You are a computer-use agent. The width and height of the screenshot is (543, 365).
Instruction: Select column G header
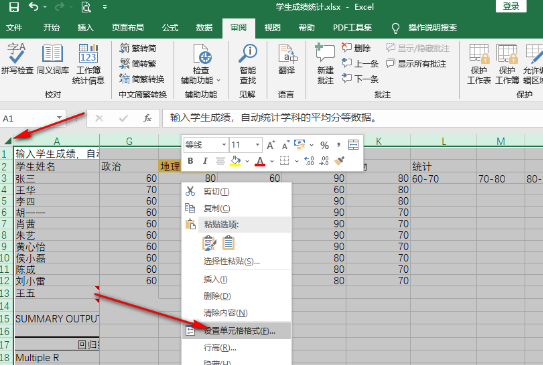coord(129,141)
